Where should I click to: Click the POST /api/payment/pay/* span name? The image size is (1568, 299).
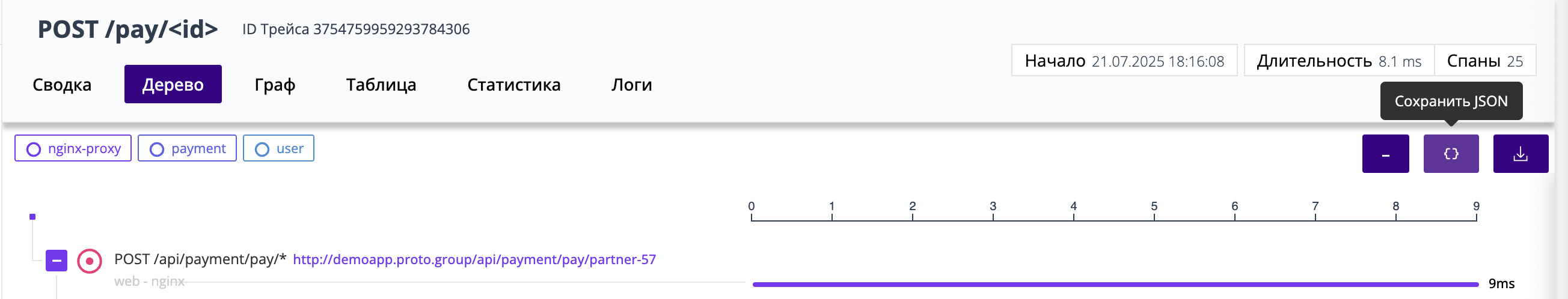click(x=200, y=259)
